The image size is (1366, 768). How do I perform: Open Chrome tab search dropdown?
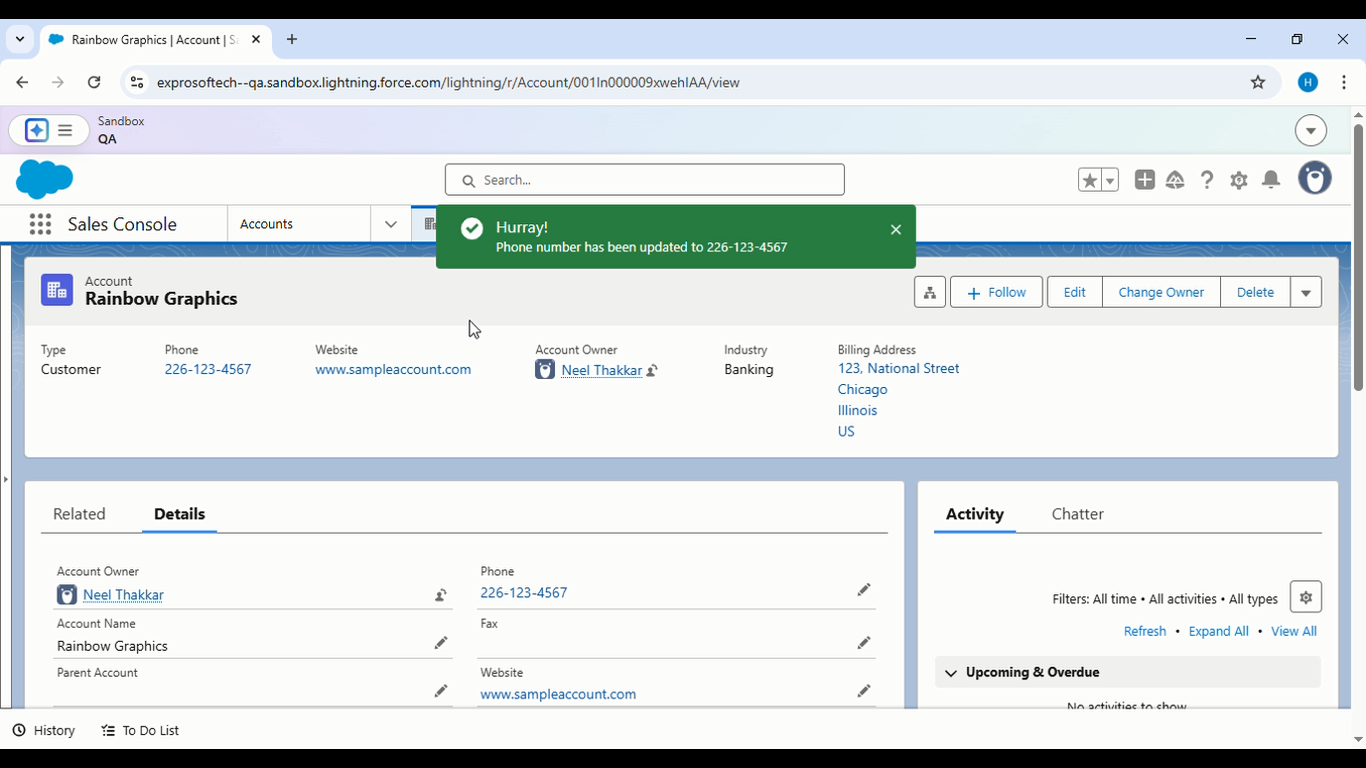20,40
